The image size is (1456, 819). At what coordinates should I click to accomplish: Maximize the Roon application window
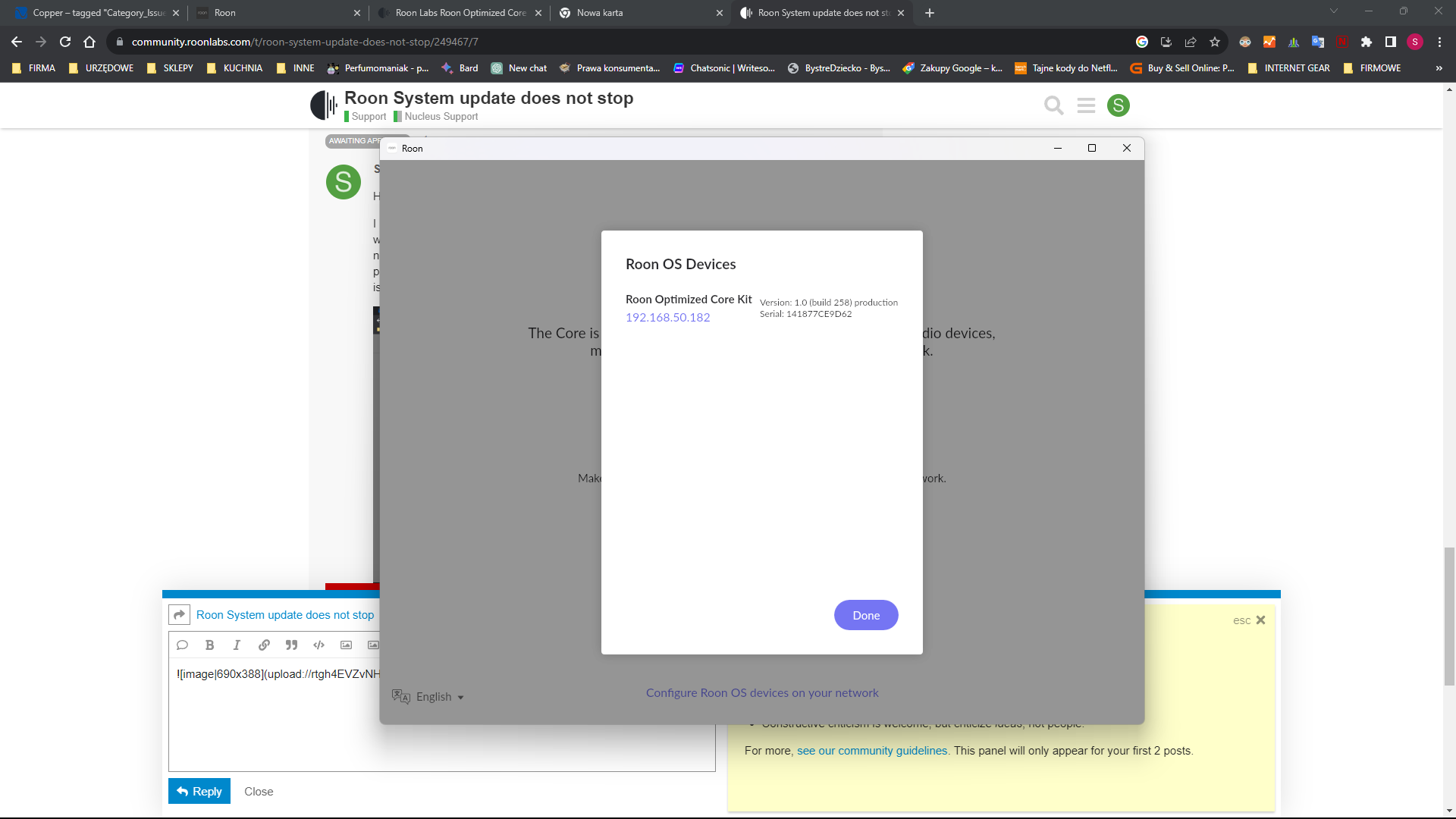[x=1092, y=148]
